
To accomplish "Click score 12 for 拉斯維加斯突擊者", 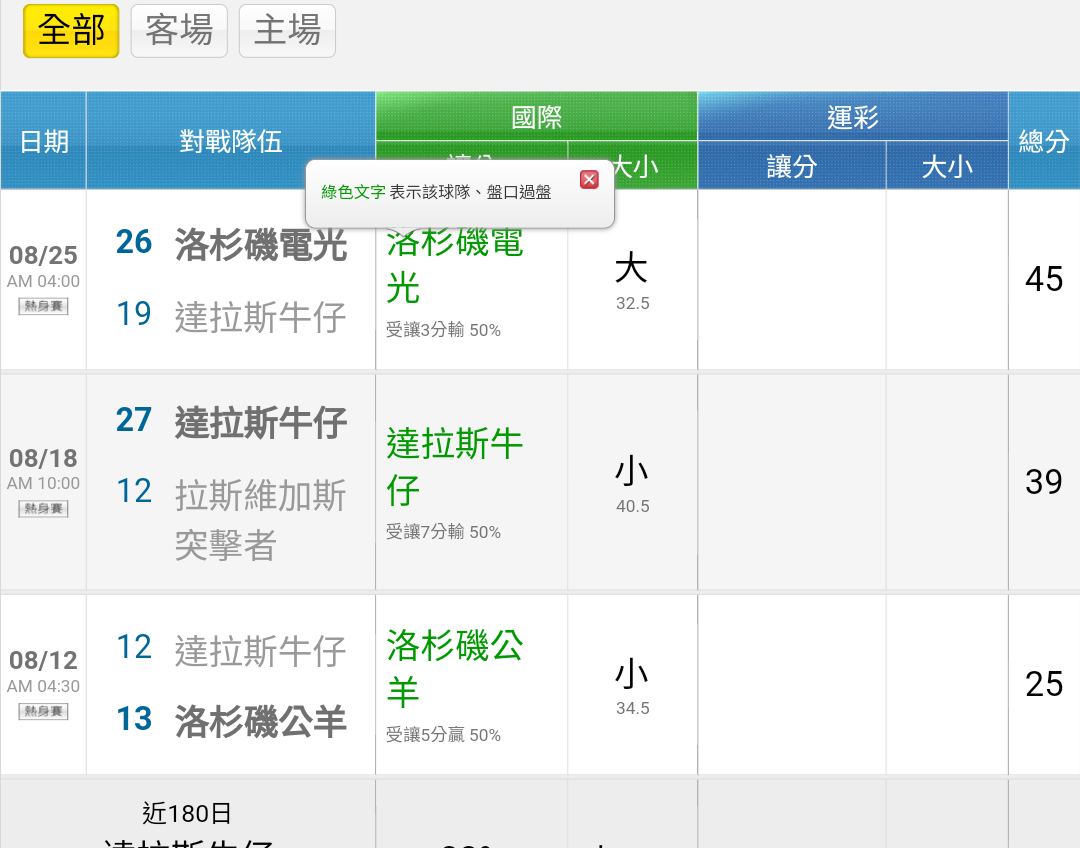I will pyautogui.click(x=134, y=491).
